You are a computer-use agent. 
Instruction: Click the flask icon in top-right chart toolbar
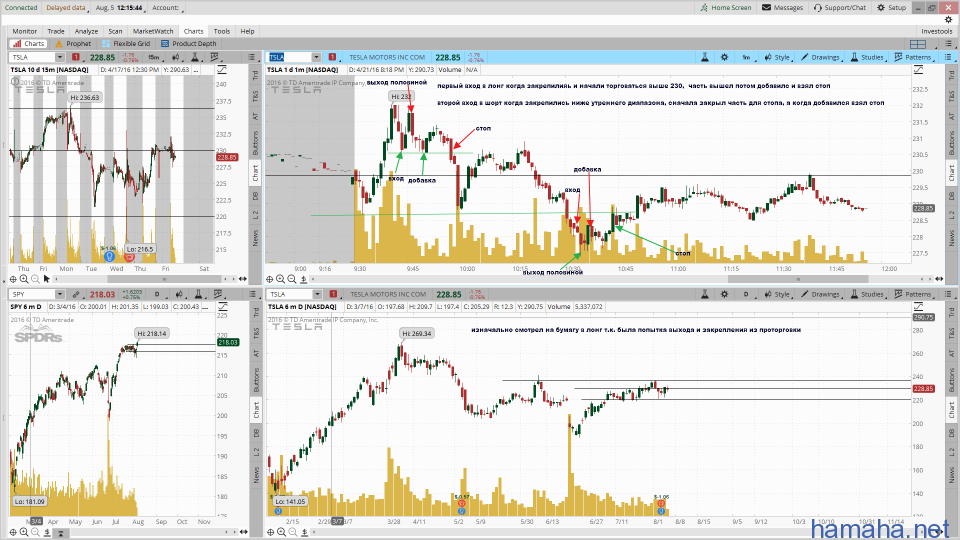point(705,57)
